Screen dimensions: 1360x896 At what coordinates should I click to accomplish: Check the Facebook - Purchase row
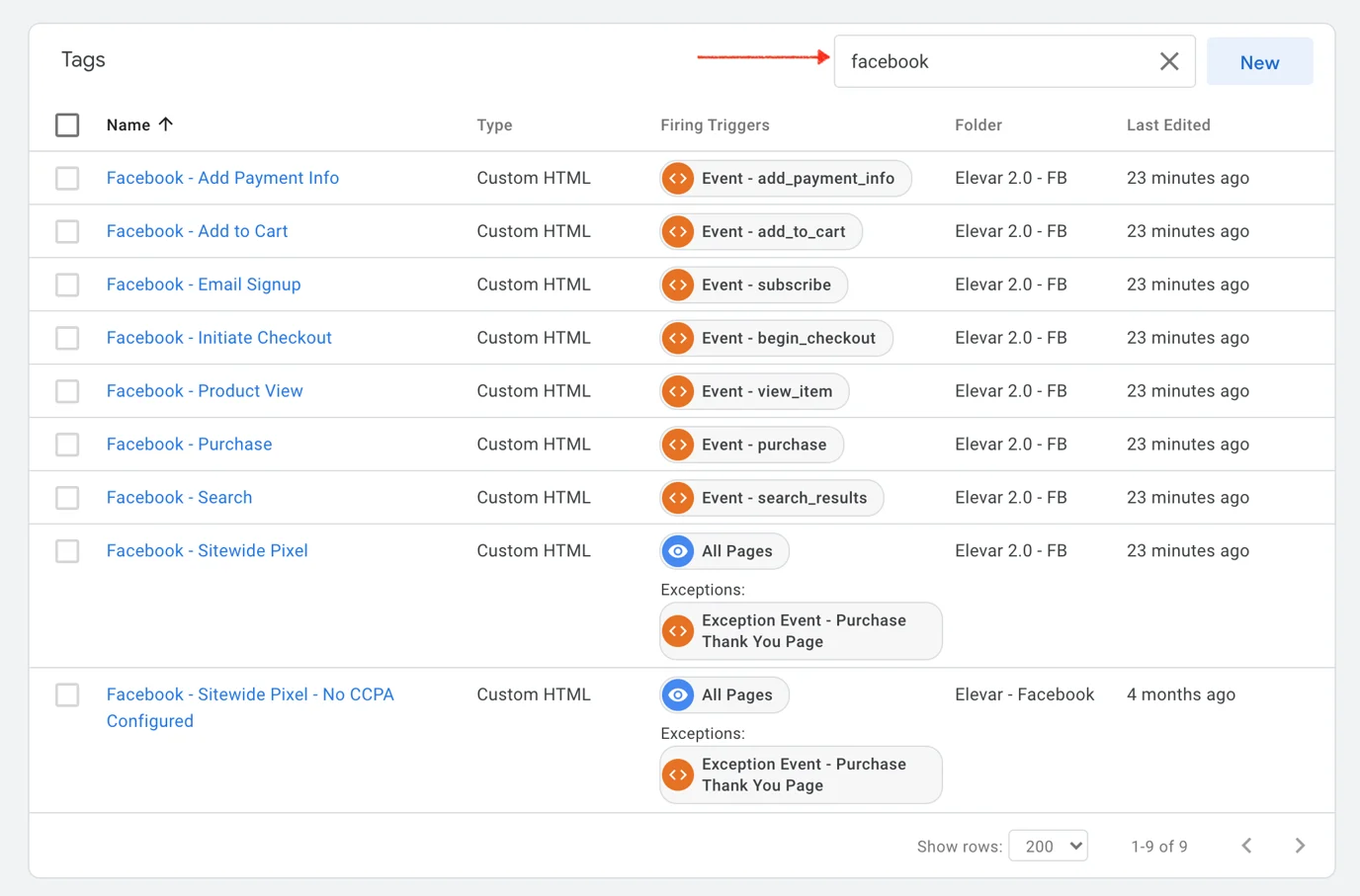click(x=67, y=445)
